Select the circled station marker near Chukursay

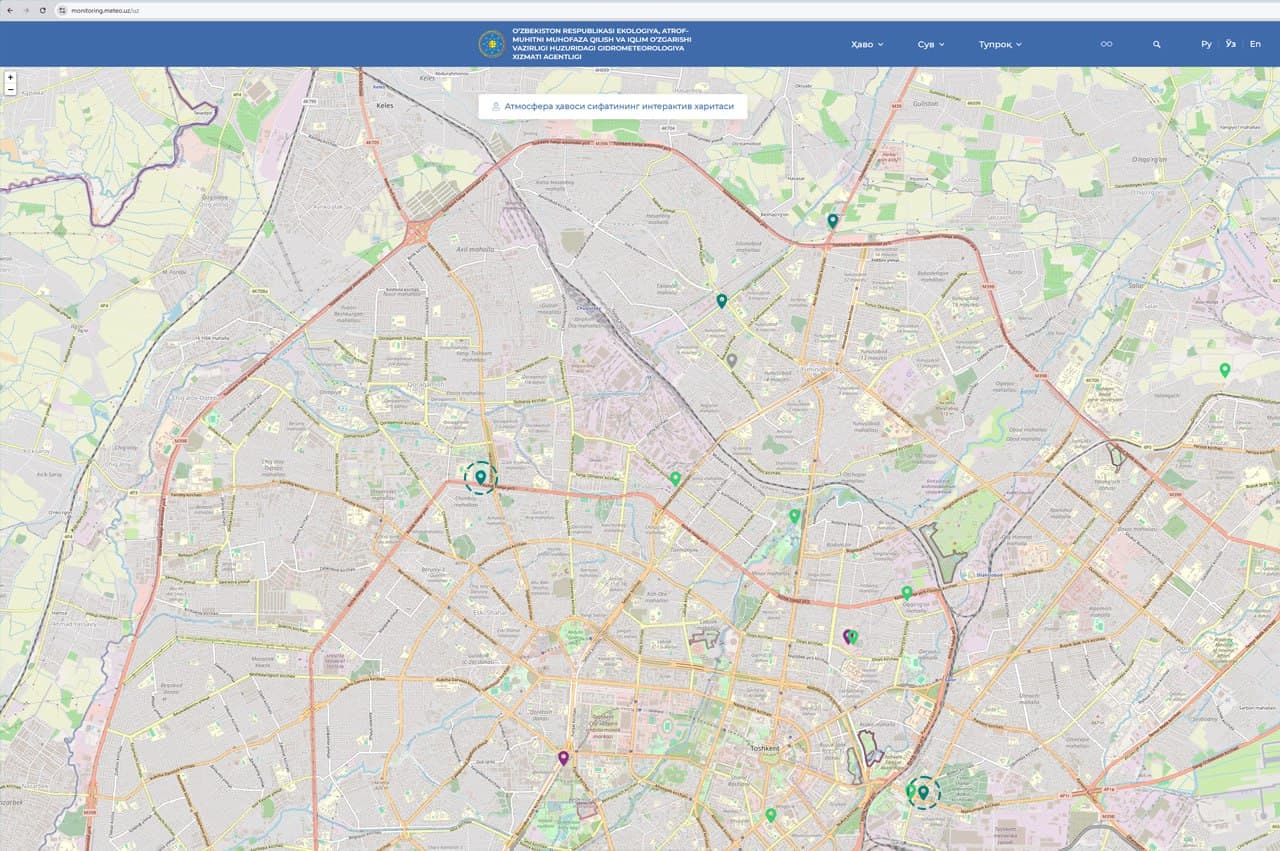click(x=481, y=478)
